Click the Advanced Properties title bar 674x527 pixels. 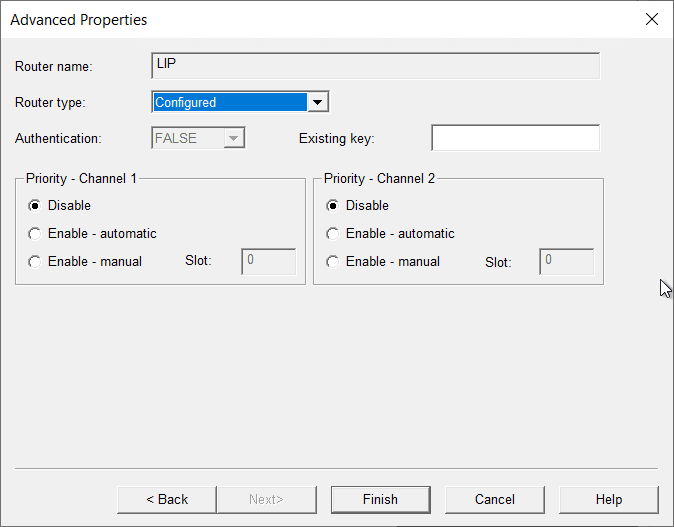[x=300, y=19]
